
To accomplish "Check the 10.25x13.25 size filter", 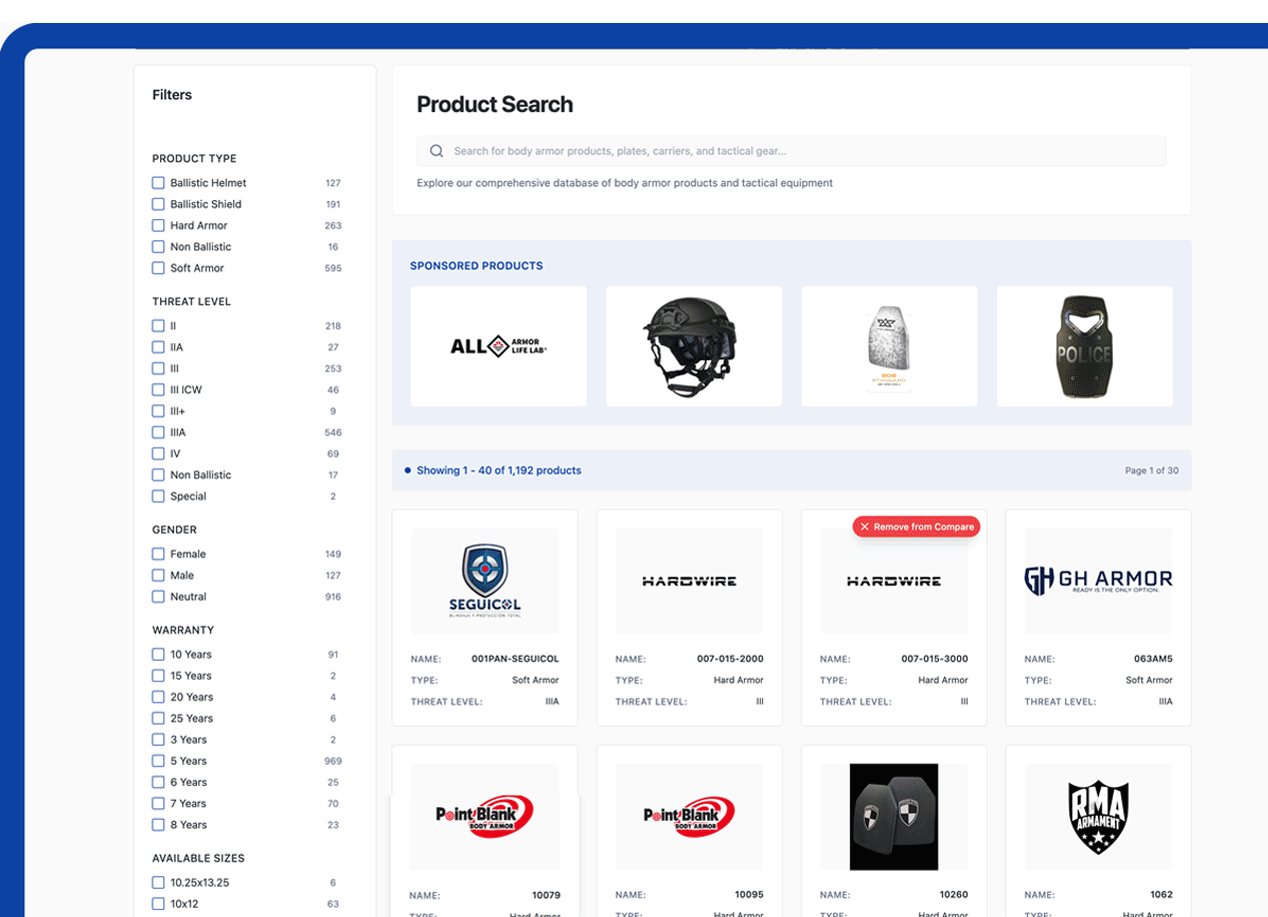I will click(158, 883).
